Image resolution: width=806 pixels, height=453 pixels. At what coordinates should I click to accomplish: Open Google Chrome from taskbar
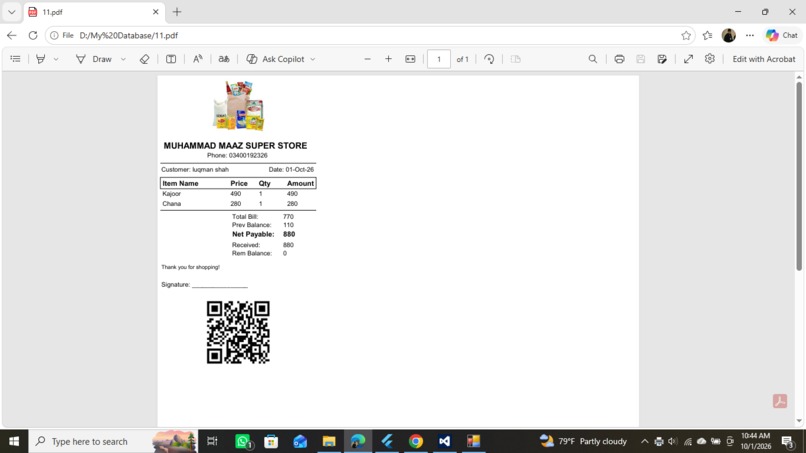(x=416, y=441)
